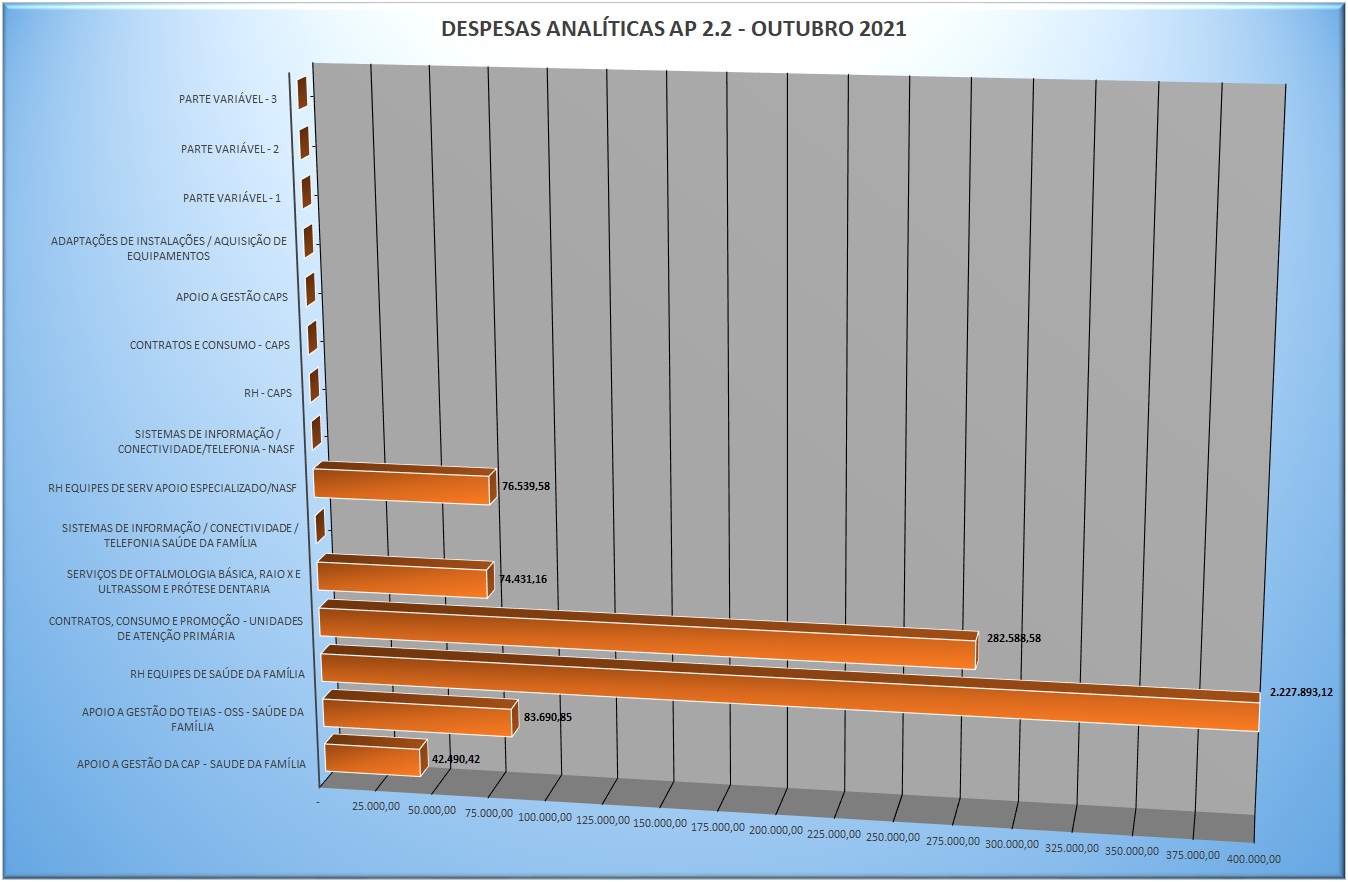The width and height of the screenshot is (1348, 882).
Task: Click SERVIÇOS DE OFTALMOLOGIA BÁSICA label
Action: 184,582
